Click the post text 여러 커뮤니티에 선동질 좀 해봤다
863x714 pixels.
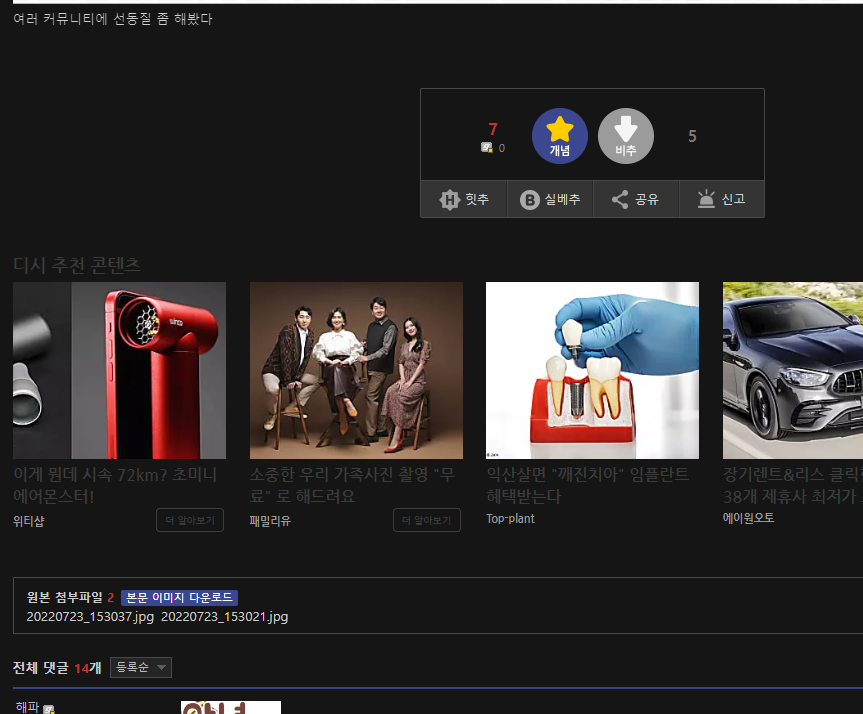(113, 19)
